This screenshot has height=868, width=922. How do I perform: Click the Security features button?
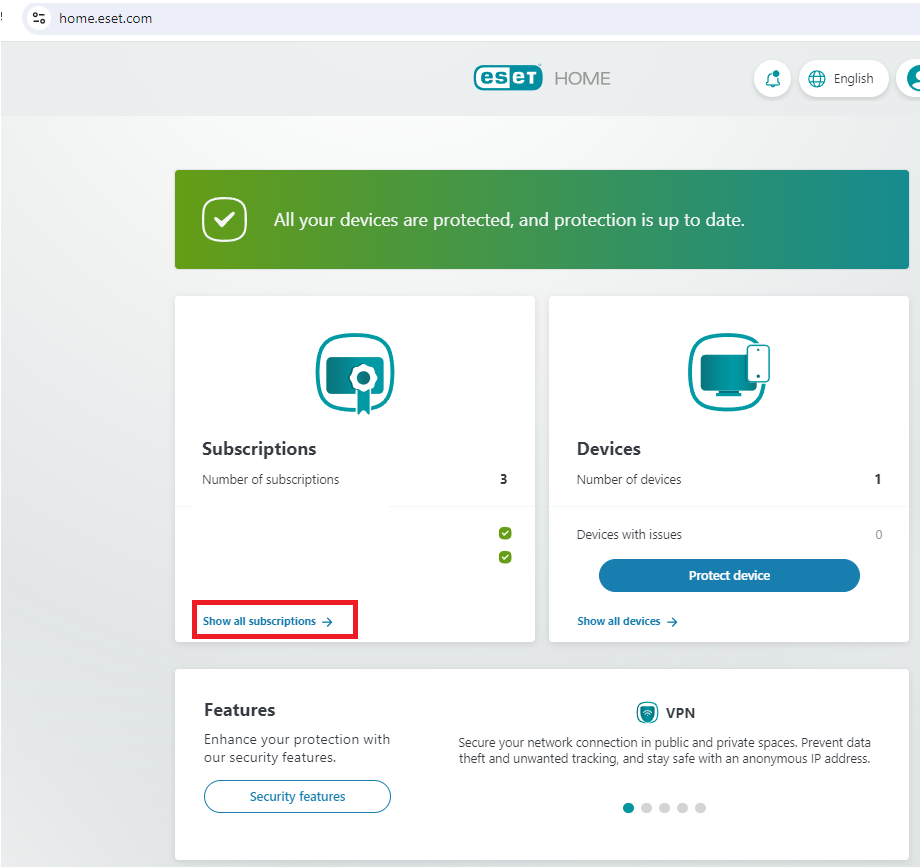pyautogui.click(x=298, y=797)
